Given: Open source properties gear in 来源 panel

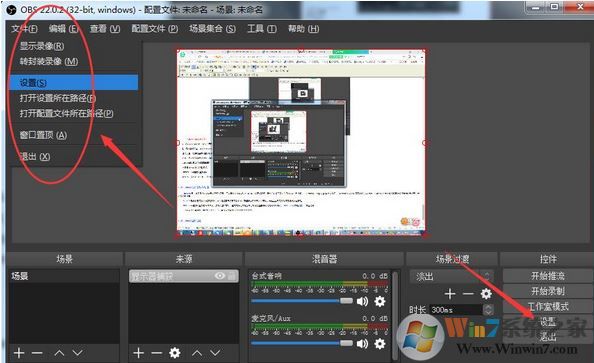Looking at the screenshot, I should 175,353.
